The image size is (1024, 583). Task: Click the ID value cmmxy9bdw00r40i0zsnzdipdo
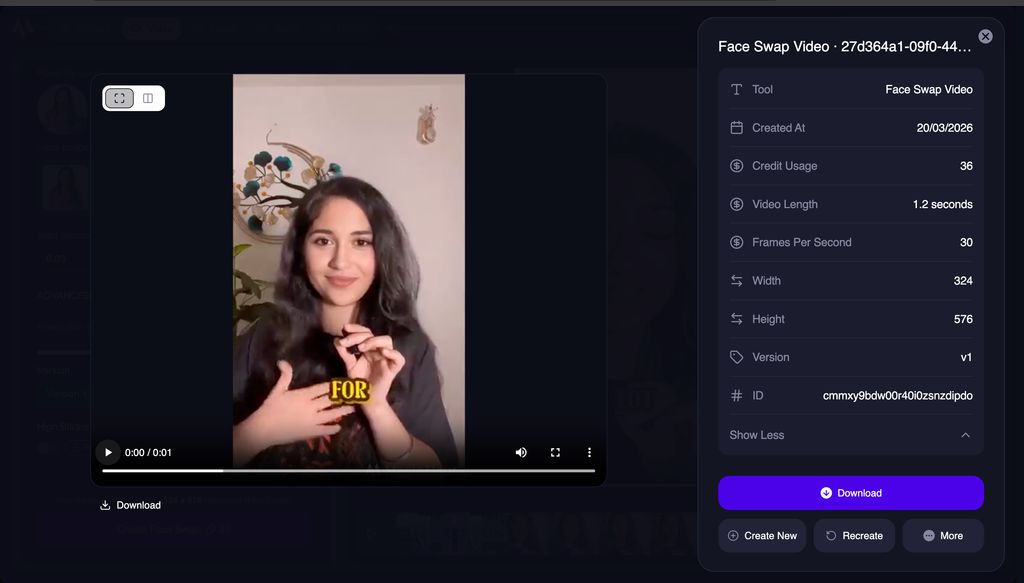(897, 396)
